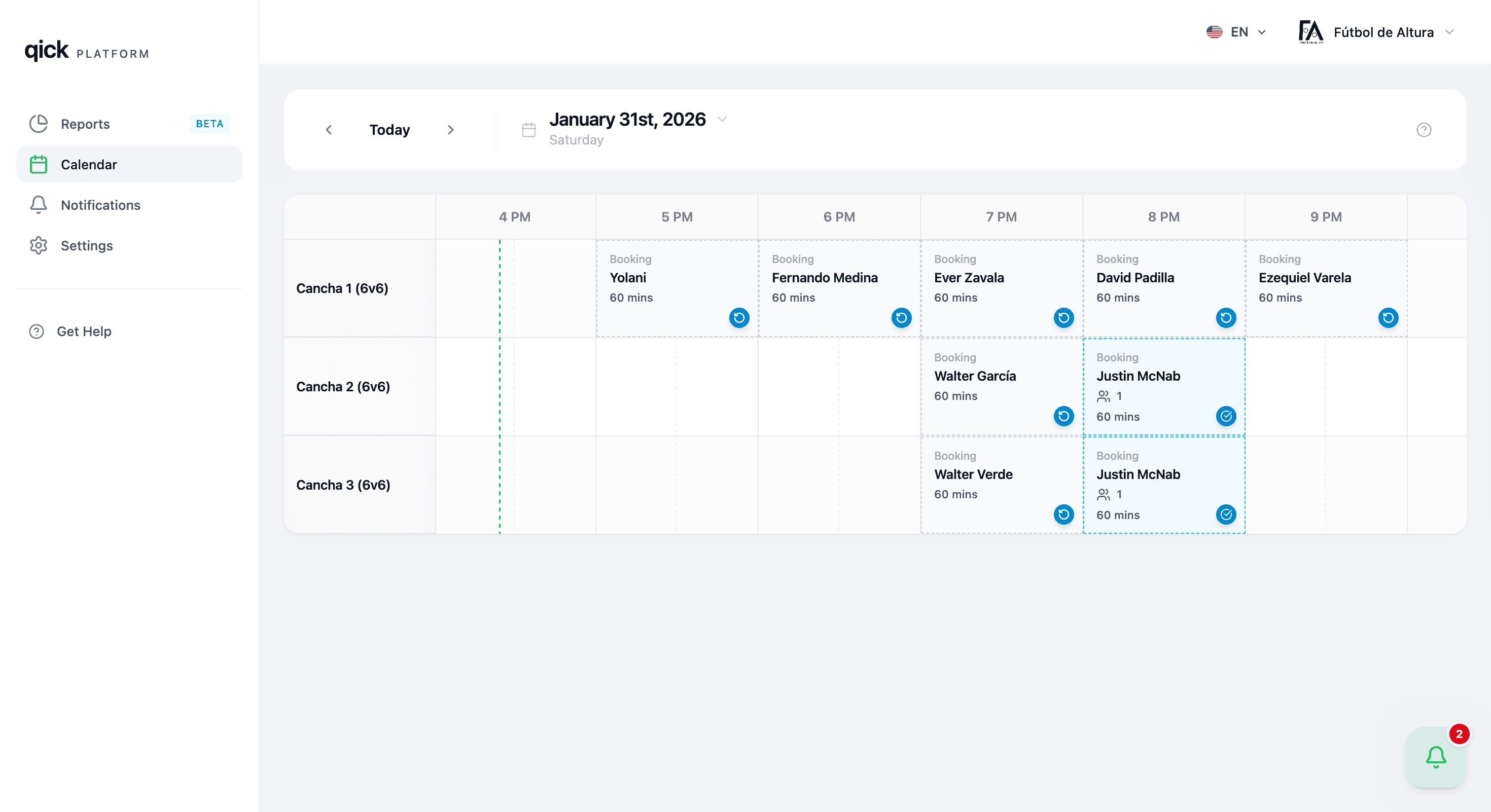This screenshot has width=1491, height=812.
Task: Click the recurring icon on Walter Verde's booking
Action: 1063,514
